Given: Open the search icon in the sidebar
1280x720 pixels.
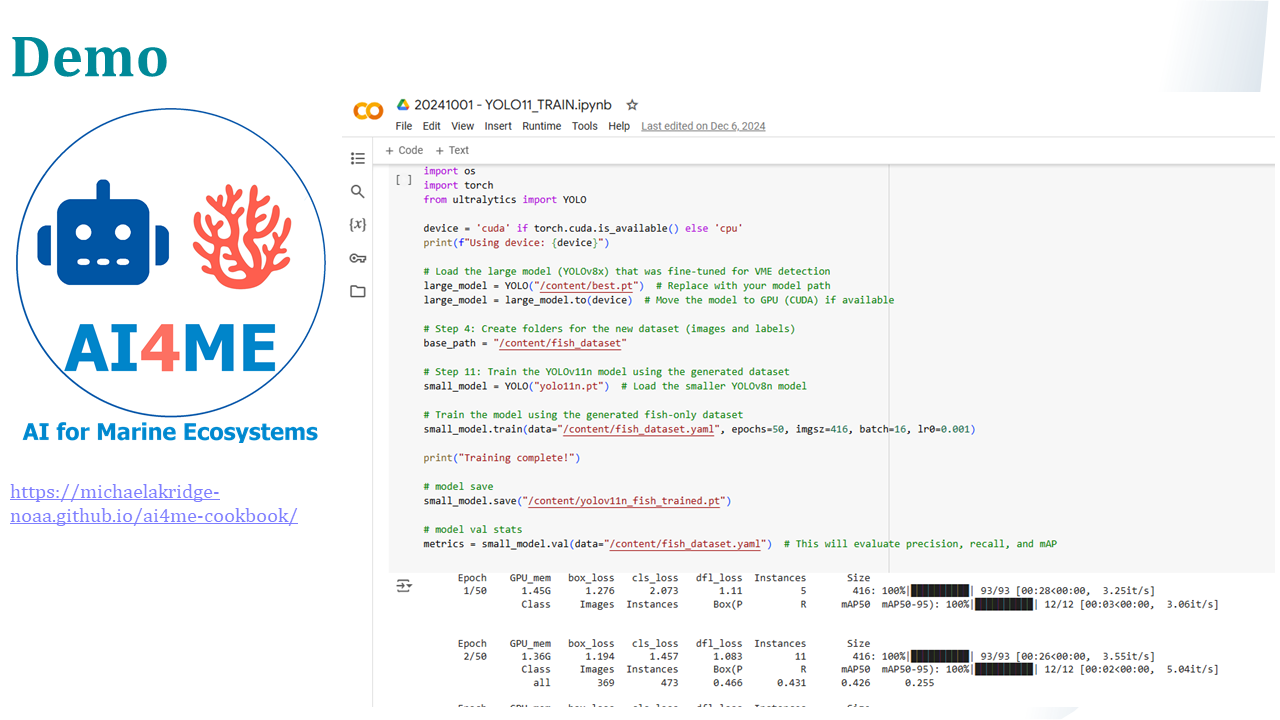Looking at the screenshot, I should 358,191.
